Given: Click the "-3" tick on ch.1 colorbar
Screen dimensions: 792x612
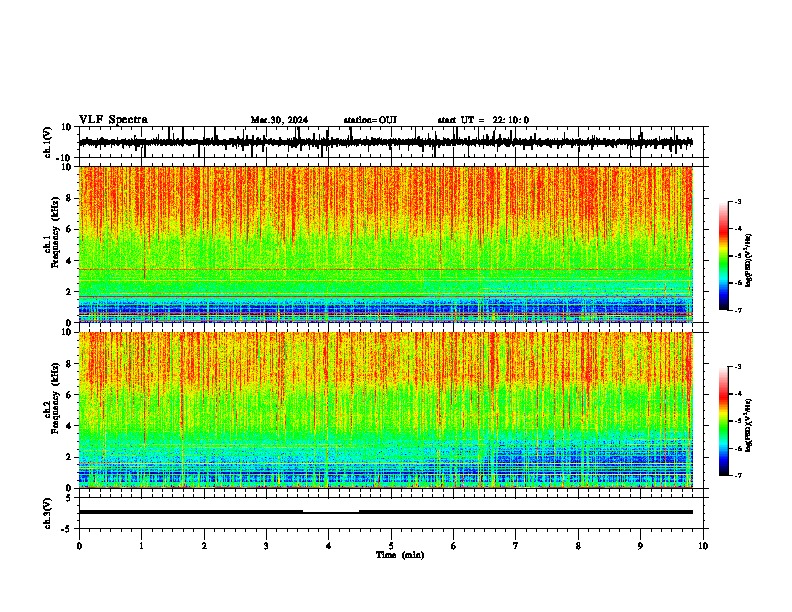Looking at the screenshot, I should (738, 201).
